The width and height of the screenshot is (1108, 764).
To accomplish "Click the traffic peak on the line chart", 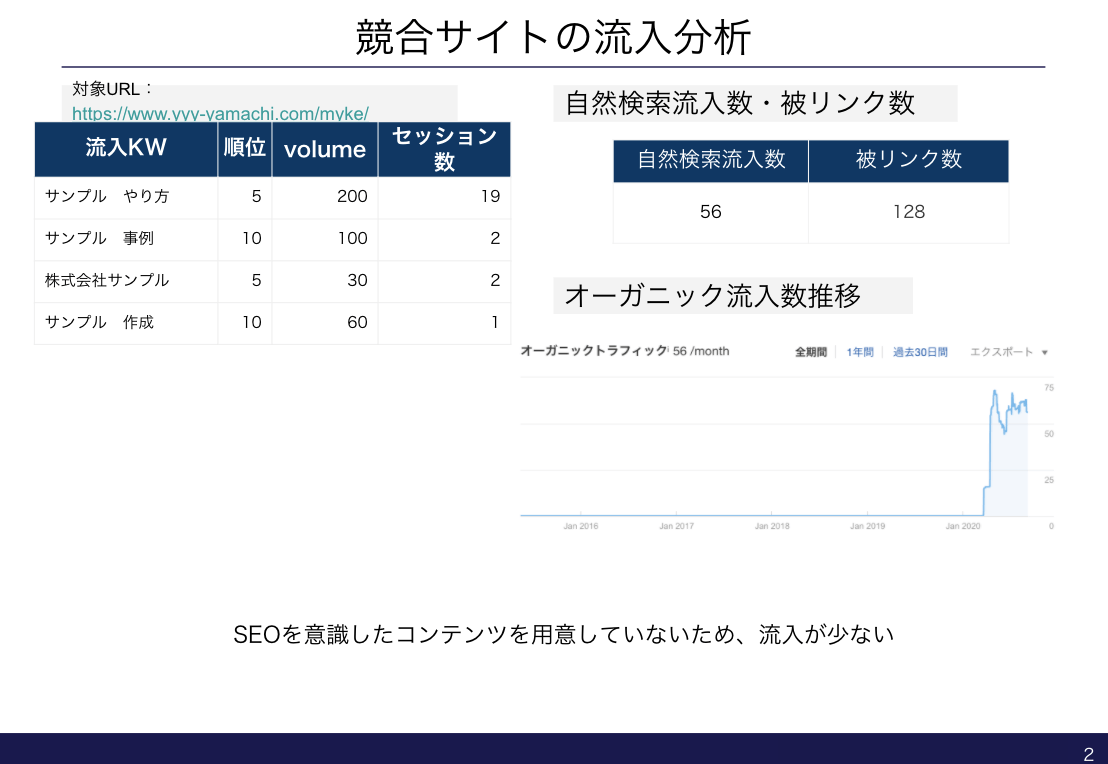I will (x=995, y=392).
